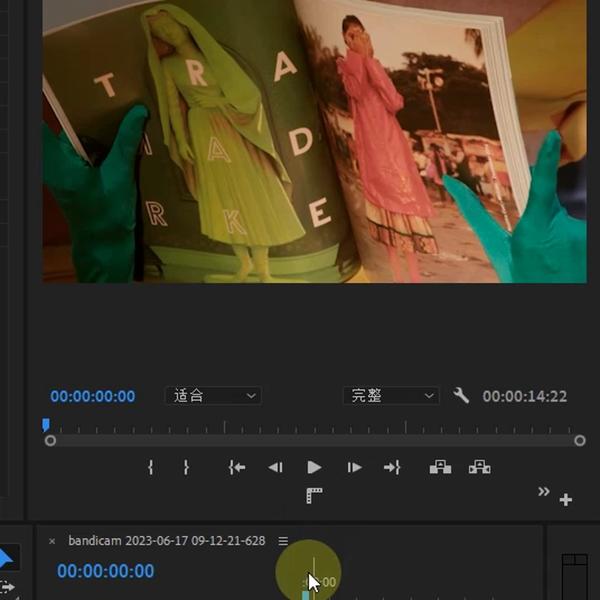Screen dimensions: 600x600
Task: Open monitor settings wrench icon
Action: pos(461,395)
